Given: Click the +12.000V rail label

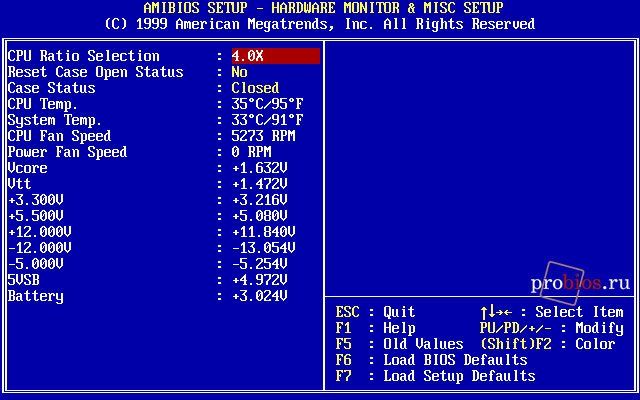Looking at the screenshot, I should pos(40,232).
